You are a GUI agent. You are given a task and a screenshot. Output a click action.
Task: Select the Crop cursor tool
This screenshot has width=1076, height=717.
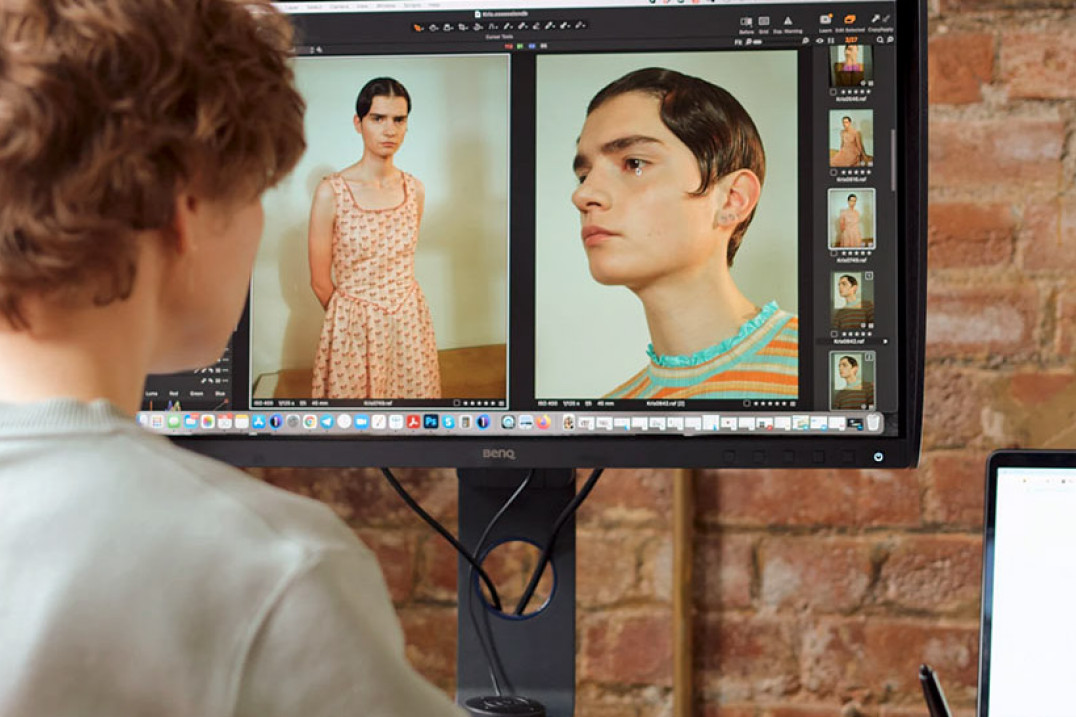(463, 28)
